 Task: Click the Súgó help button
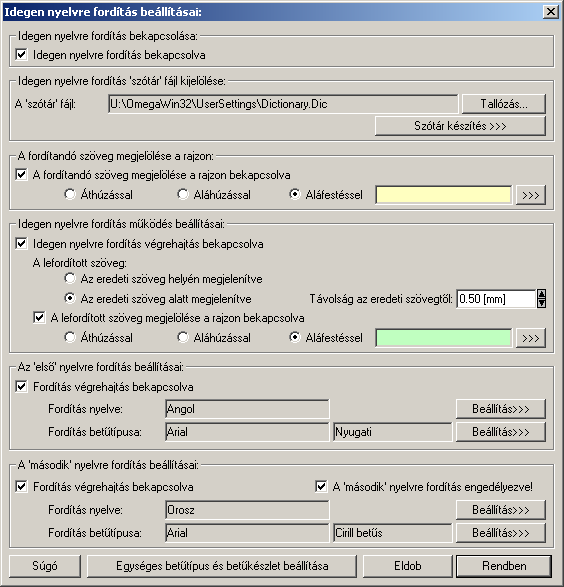tap(45, 566)
